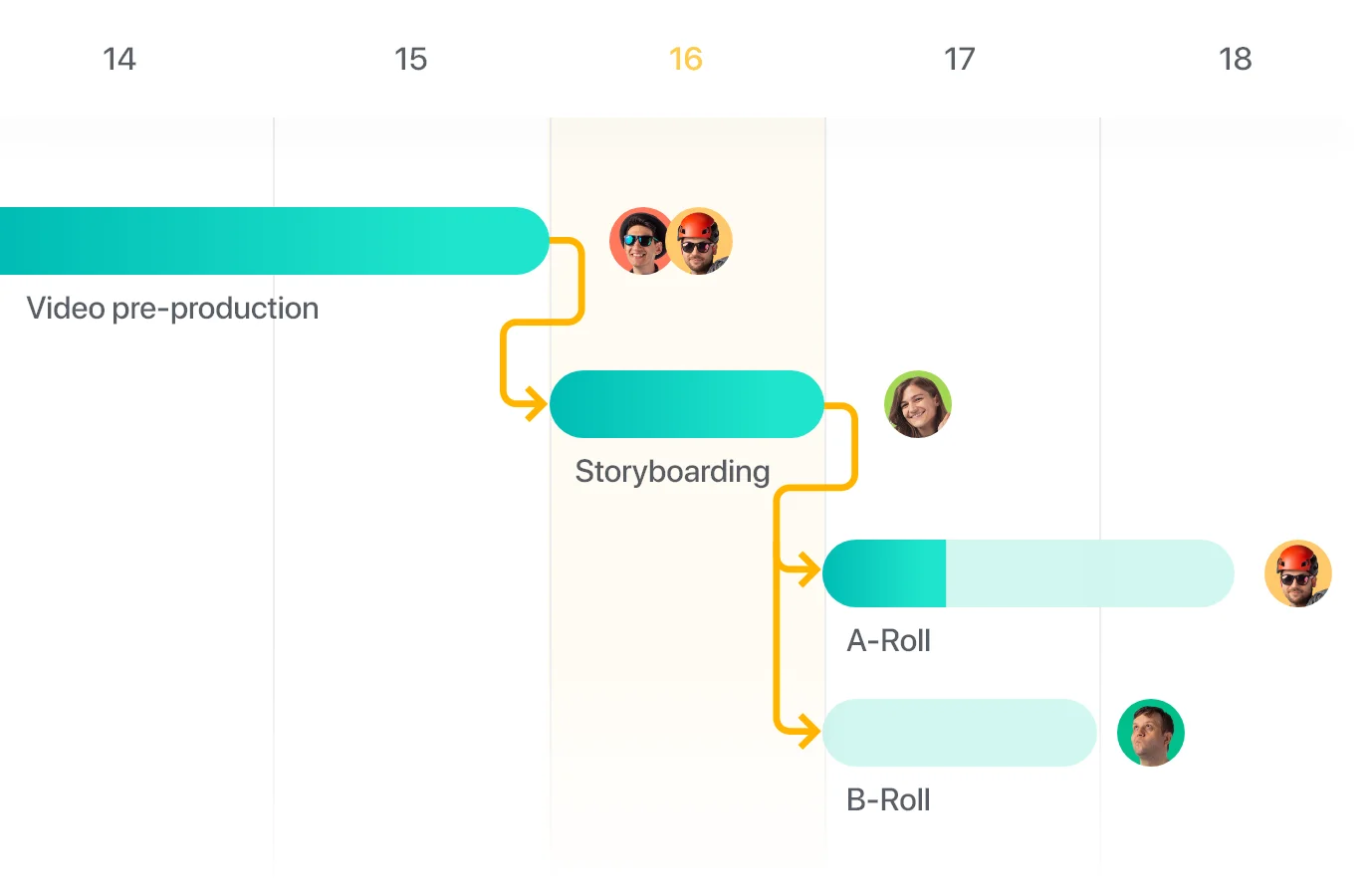Image resolution: width=1372 pixels, height=896 pixels.
Task: Select day 17 in the timeline header
Action: 960,59
